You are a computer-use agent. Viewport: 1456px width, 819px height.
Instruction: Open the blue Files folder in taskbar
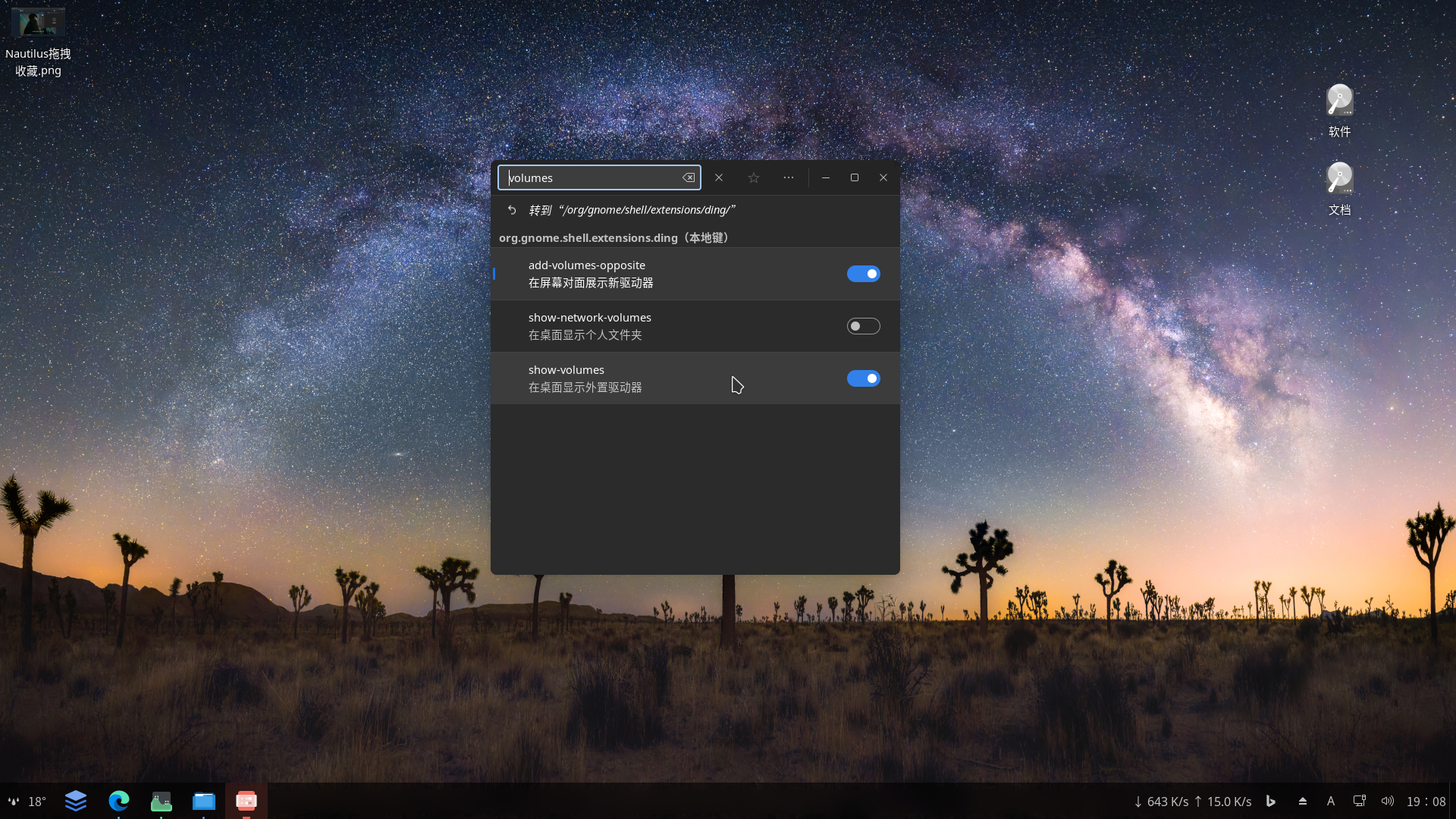(x=203, y=801)
